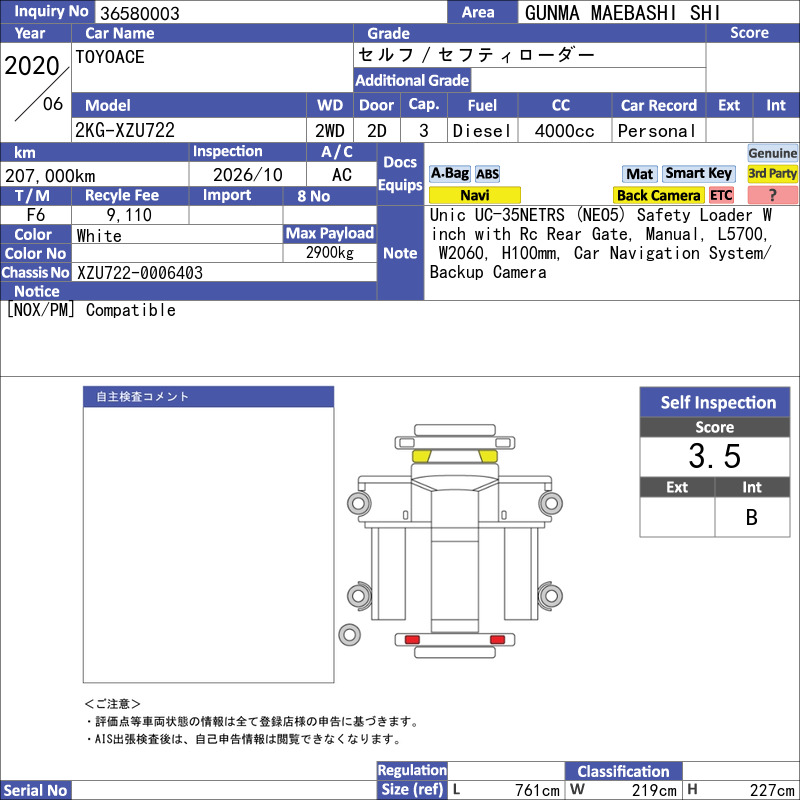Click the Unic Safety Loader note text
Image resolution: width=800 pixels, height=800 pixels.
tap(601, 244)
